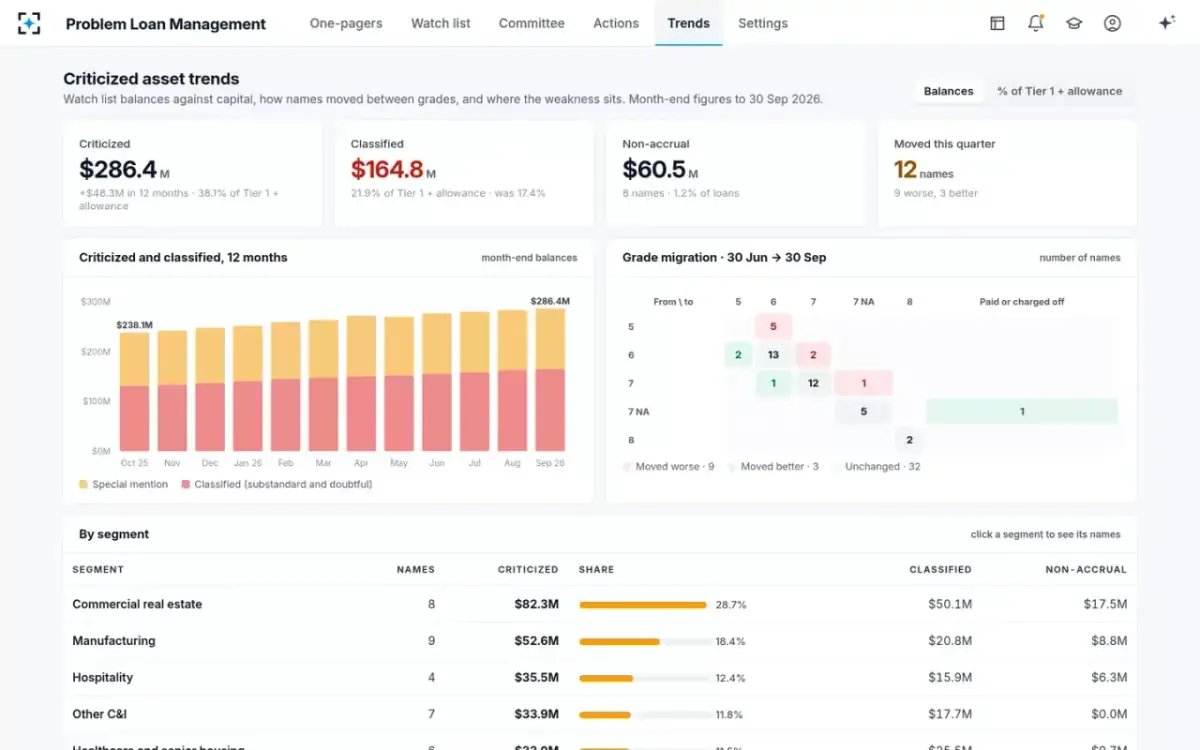Open the notifications bell
The width and height of the screenshot is (1200, 750).
point(1036,23)
